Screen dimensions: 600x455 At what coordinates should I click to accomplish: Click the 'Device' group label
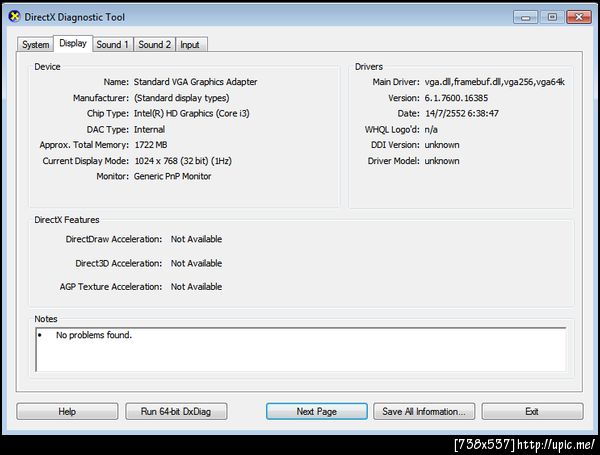point(47,67)
